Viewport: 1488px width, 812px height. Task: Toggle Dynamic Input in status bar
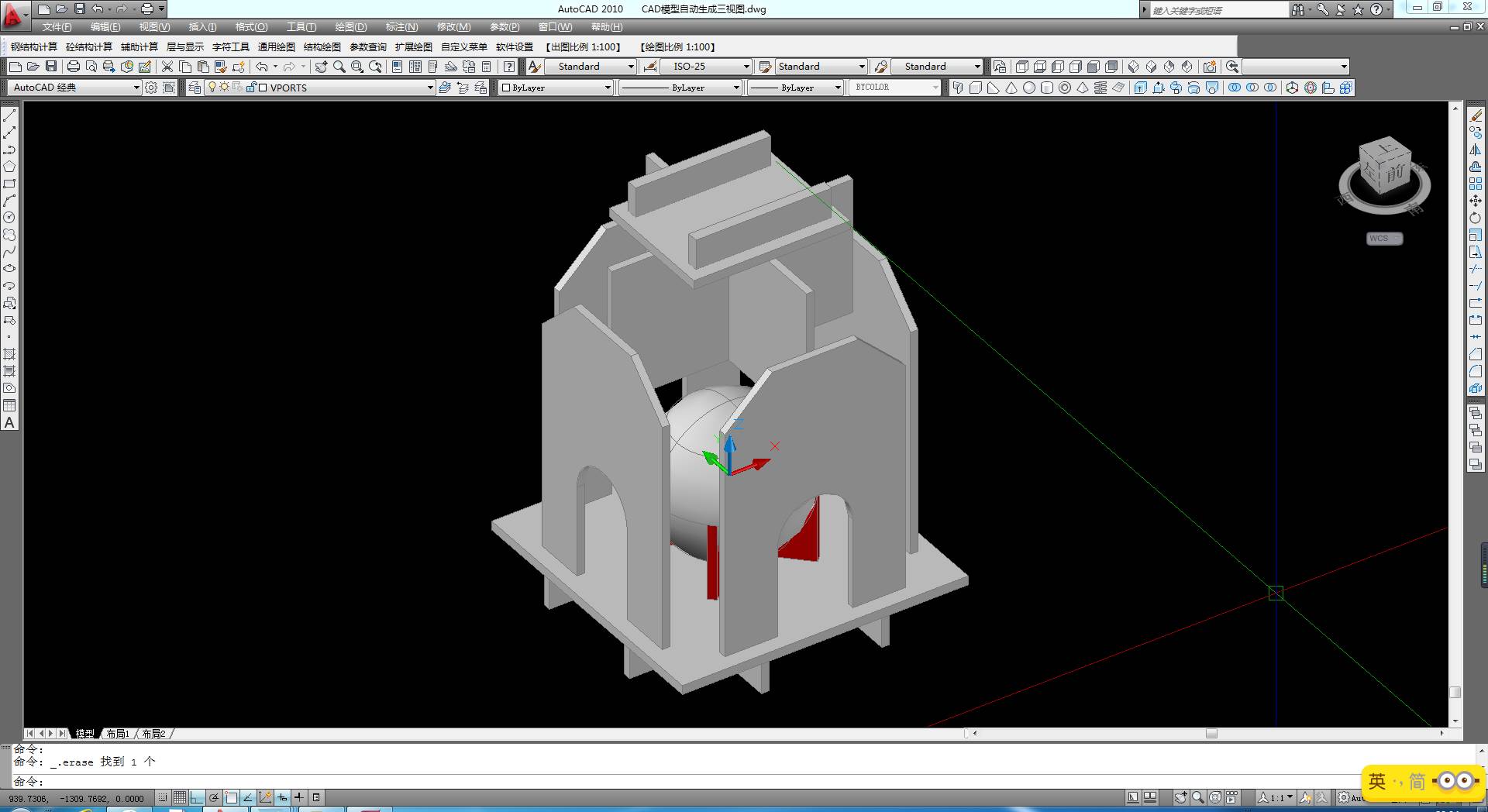click(282, 797)
